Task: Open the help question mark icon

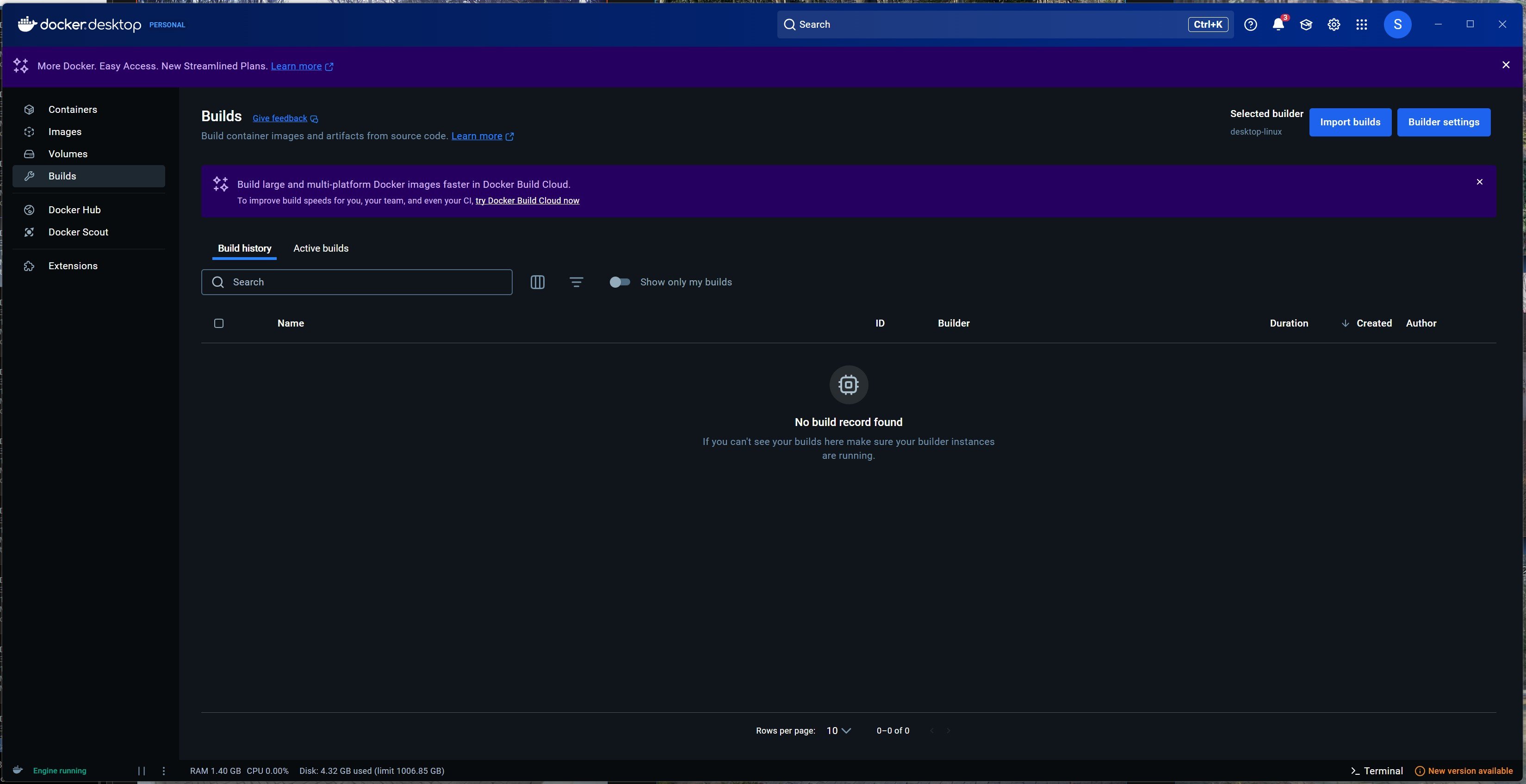Action: coord(1250,24)
